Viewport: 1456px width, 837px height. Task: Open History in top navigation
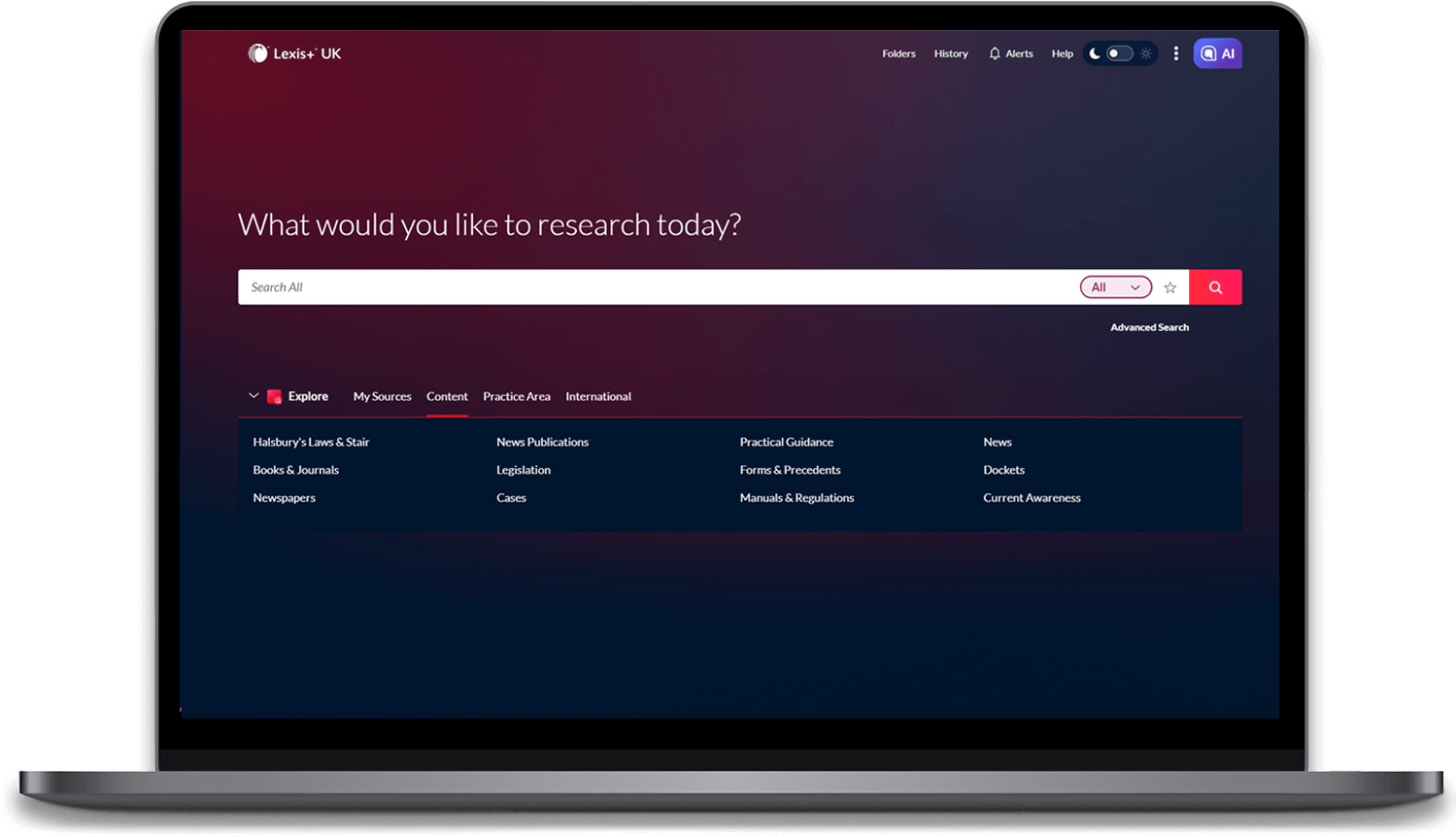(950, 53)
